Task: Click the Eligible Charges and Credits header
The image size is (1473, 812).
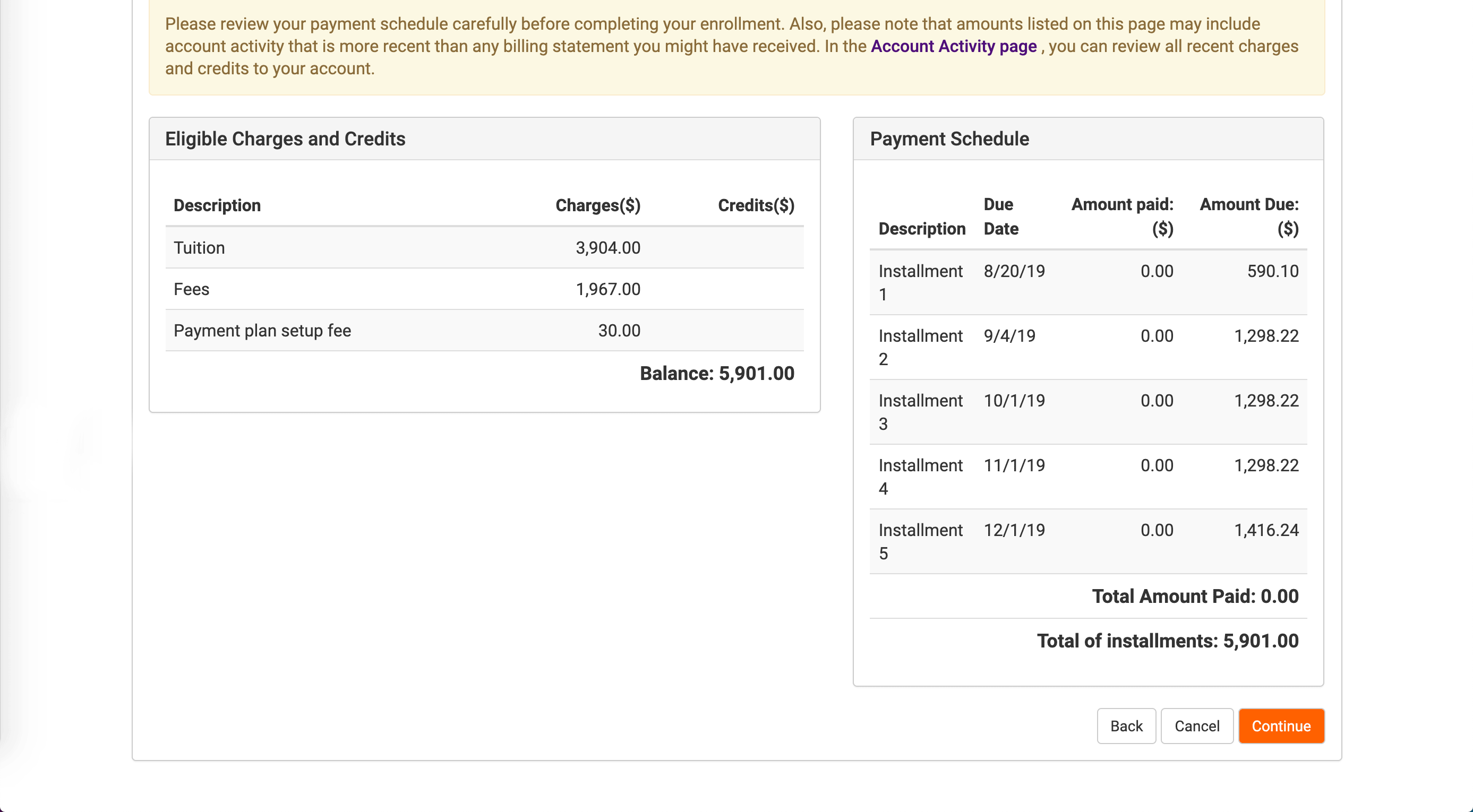Action: pos(285,139)
